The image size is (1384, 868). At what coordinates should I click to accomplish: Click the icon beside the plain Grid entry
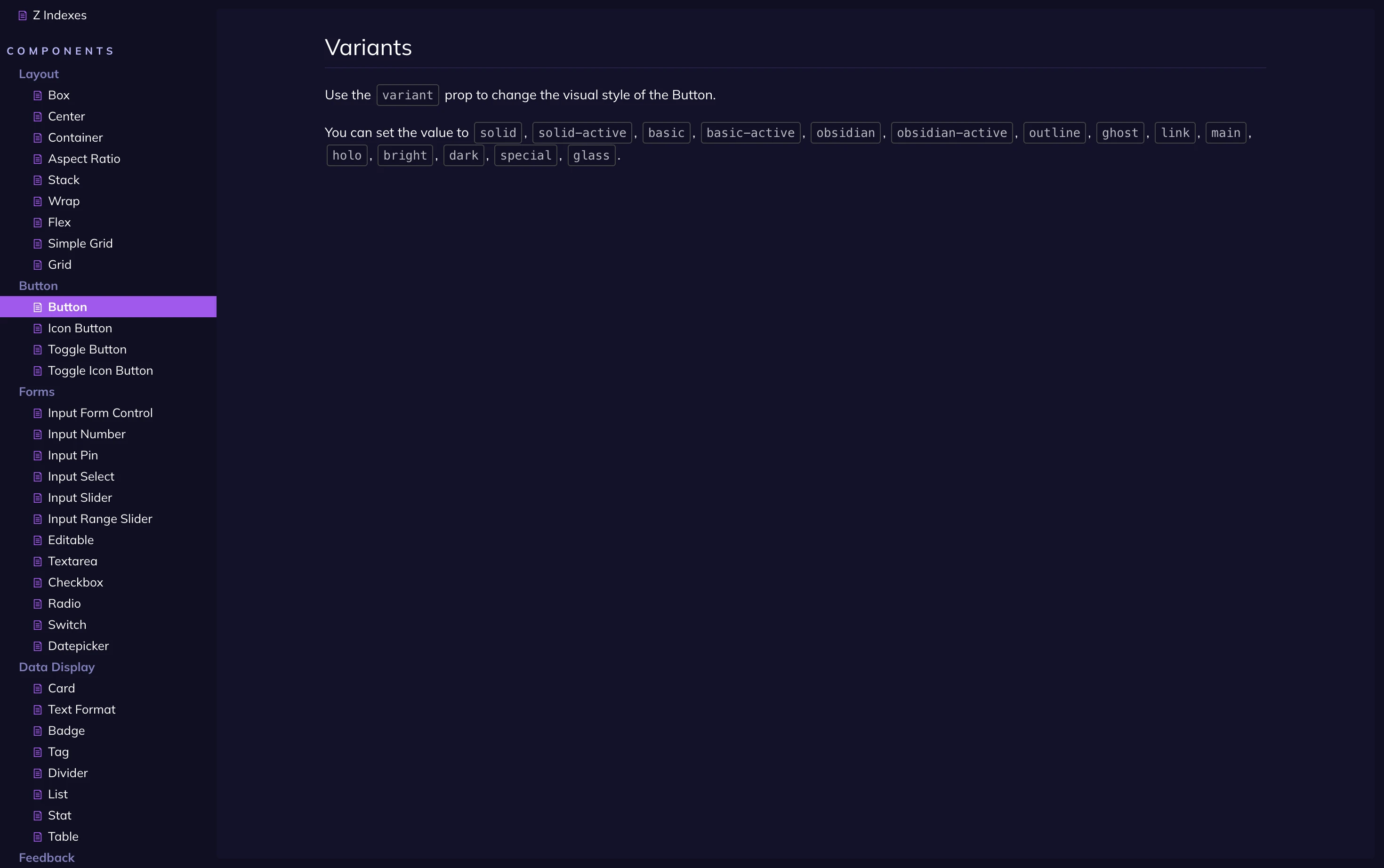38,265
